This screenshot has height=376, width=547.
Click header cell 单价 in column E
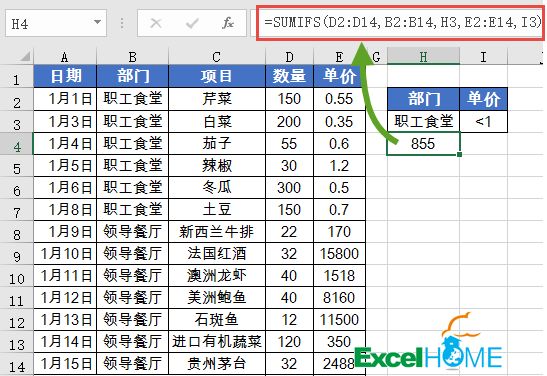point(339,76)
